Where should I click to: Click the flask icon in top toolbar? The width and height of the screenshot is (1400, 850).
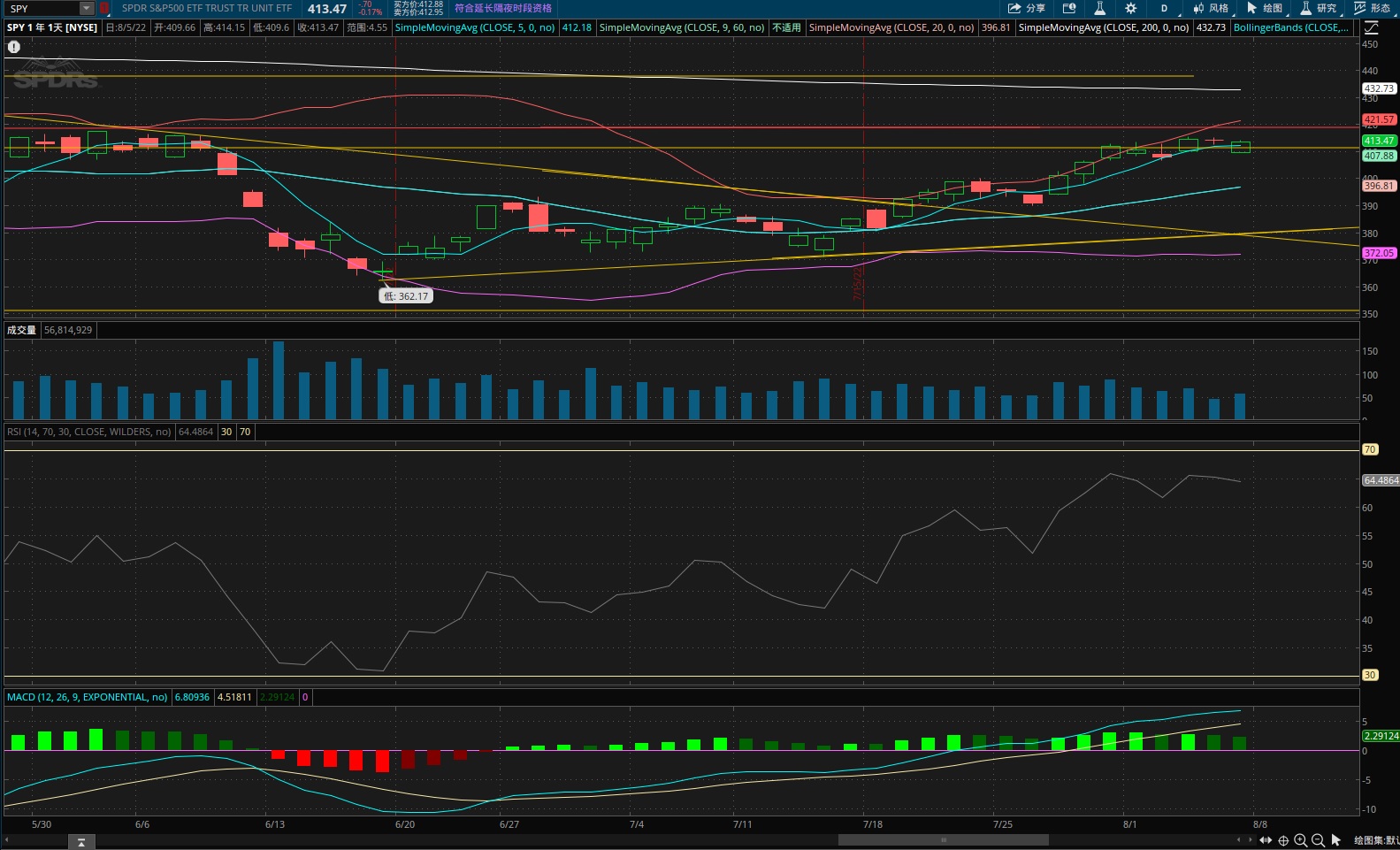1099,8
